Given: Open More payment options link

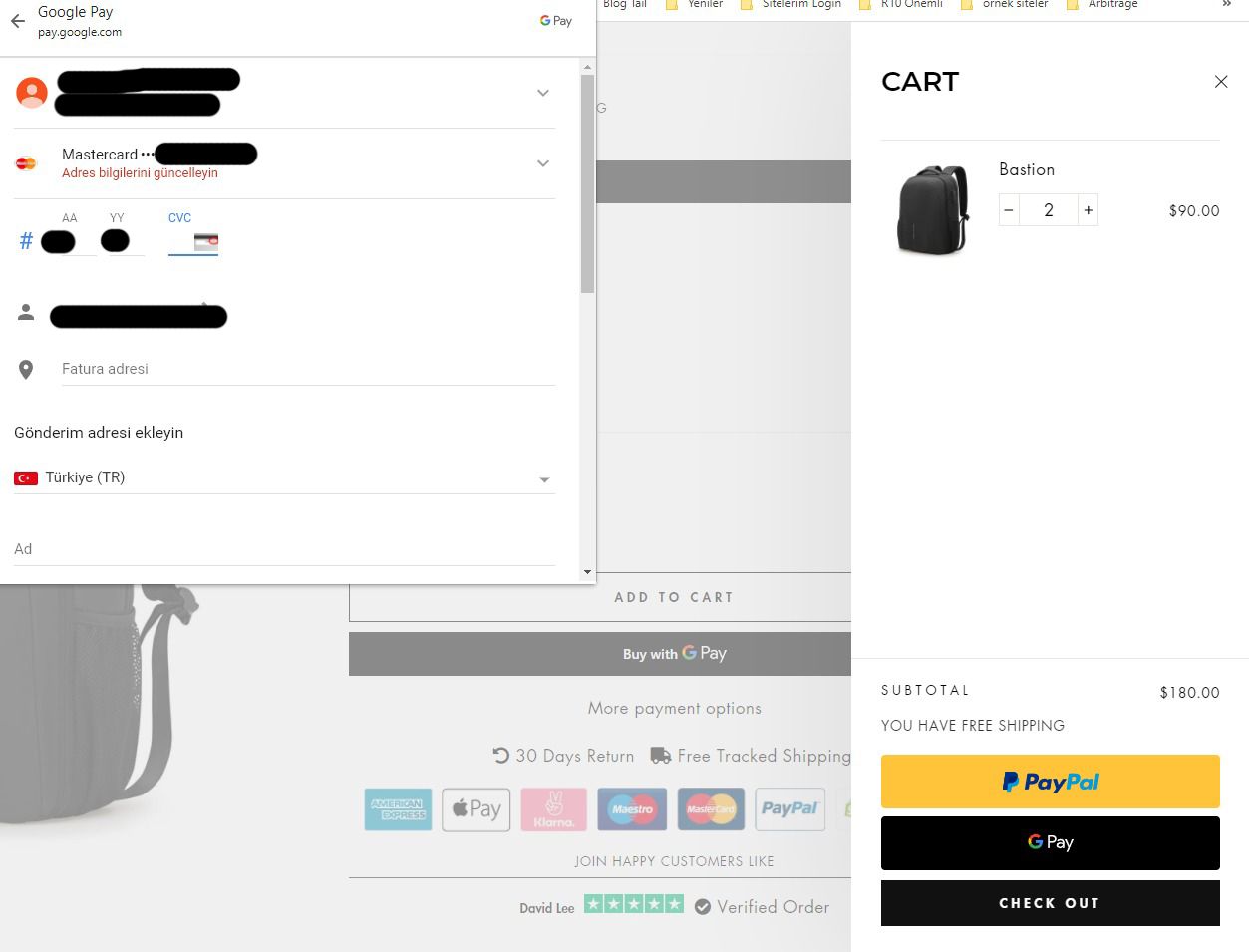Looking at the screenshot, I should pyautogui.click(x=675, y=709).
